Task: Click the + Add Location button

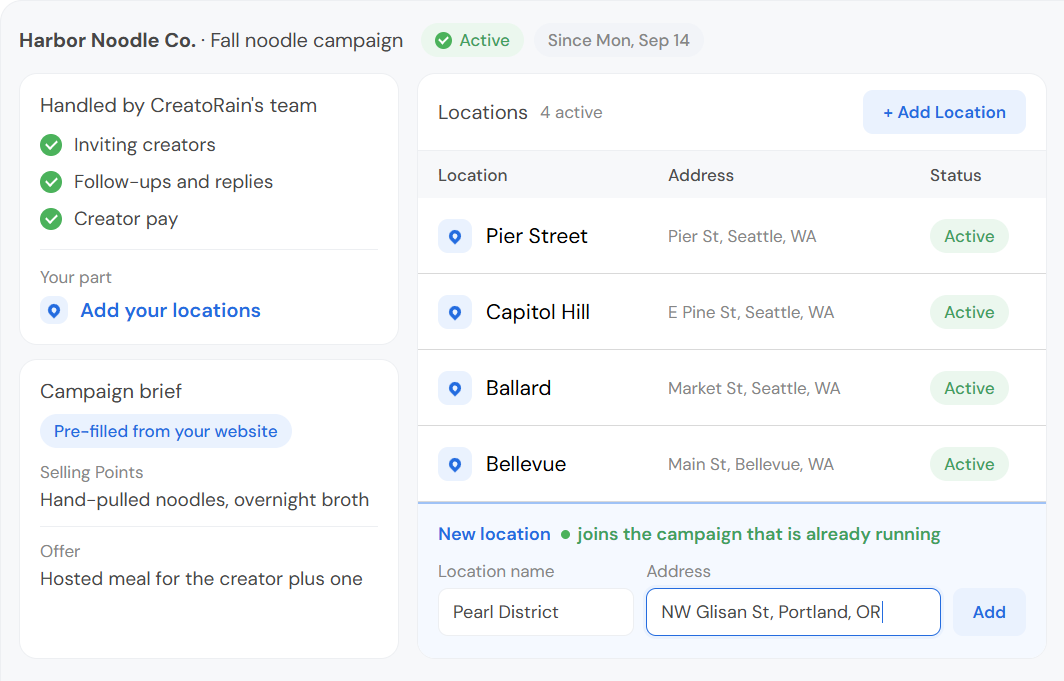Action: [944, 112]
